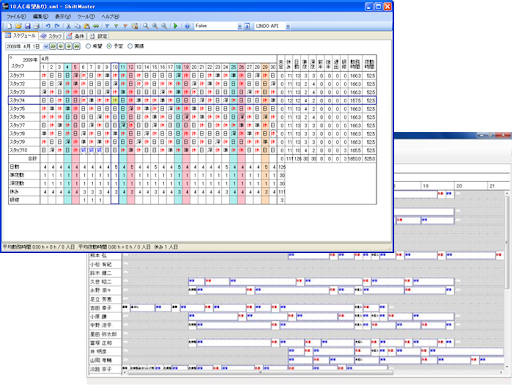Screen dimensions: 512x385
Task: Open the ヘルプ menu
Action: 110,16
